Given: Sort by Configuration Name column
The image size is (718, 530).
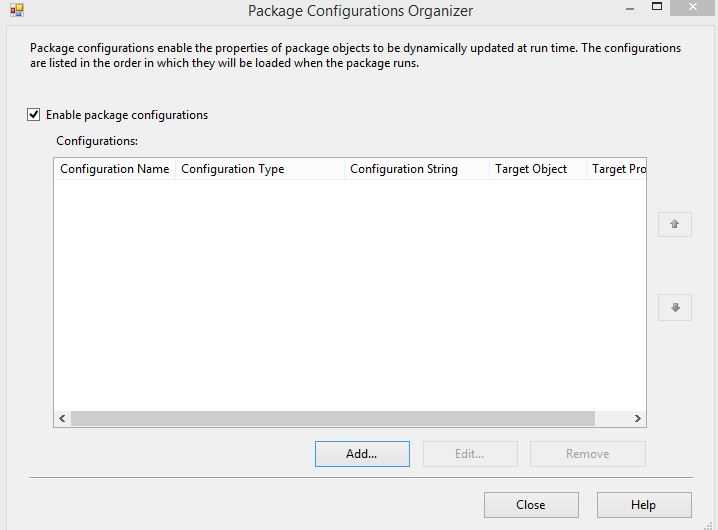Looking at the screenshot, I should click(114, 169).
